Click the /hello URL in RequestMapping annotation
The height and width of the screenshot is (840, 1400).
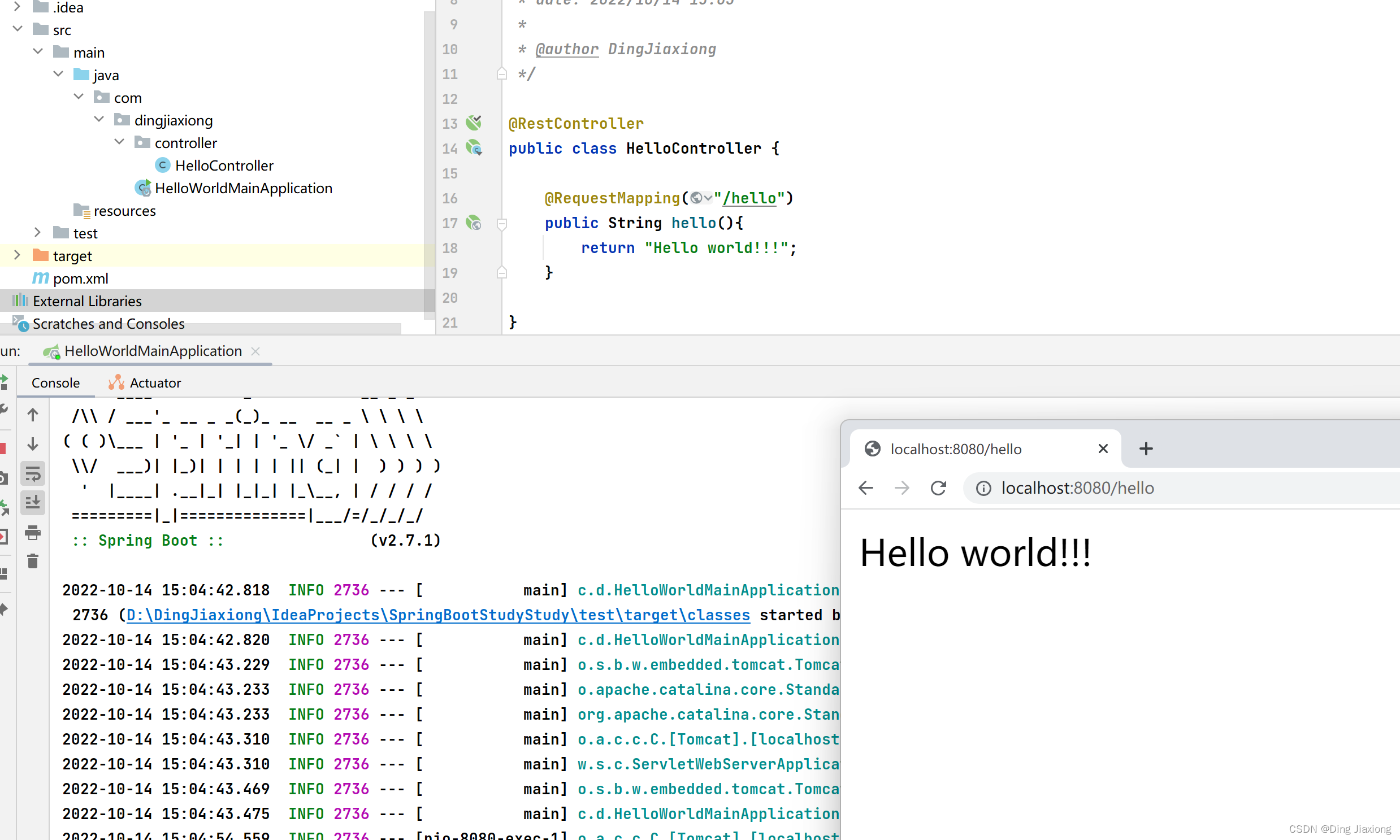[749, 198]
